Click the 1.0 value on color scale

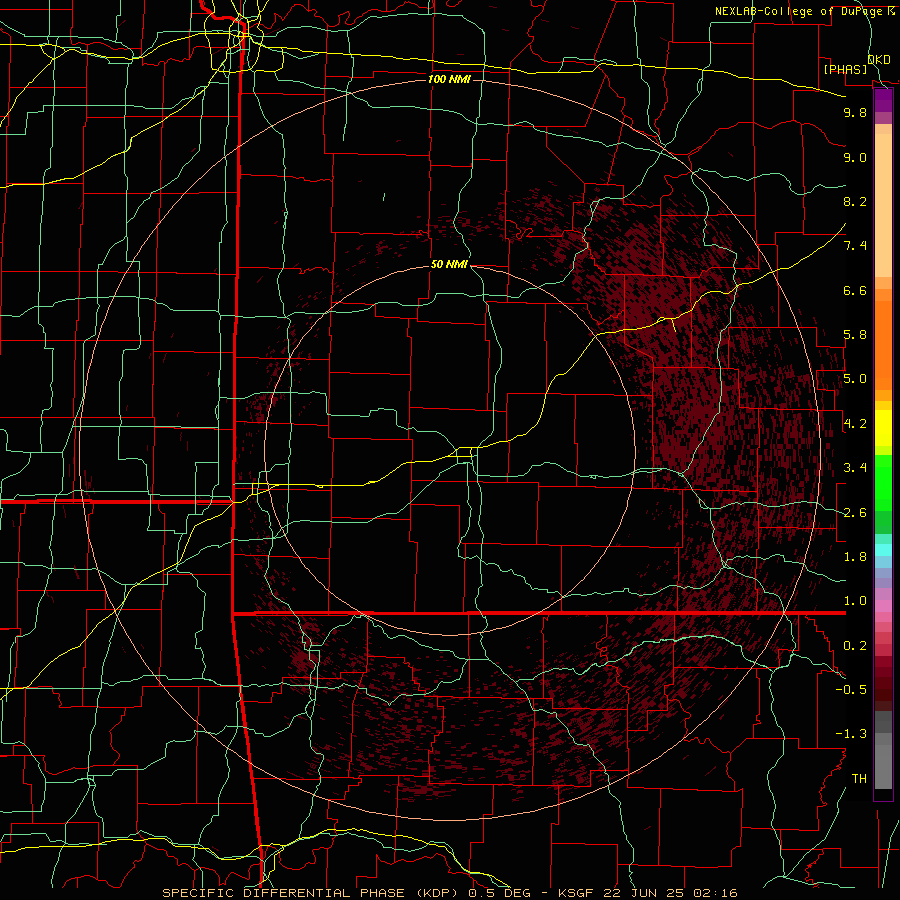pyautogui.click(x=855, y=601)
